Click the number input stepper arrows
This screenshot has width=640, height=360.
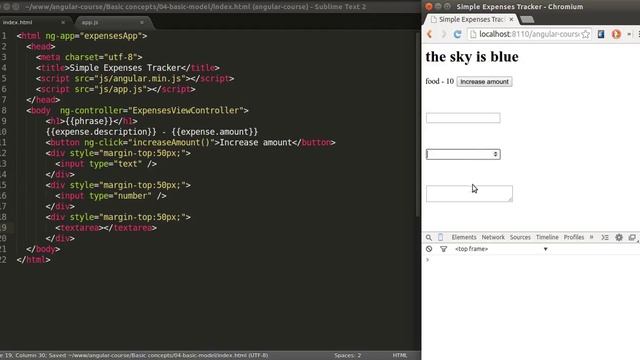[x=495, y=154]
